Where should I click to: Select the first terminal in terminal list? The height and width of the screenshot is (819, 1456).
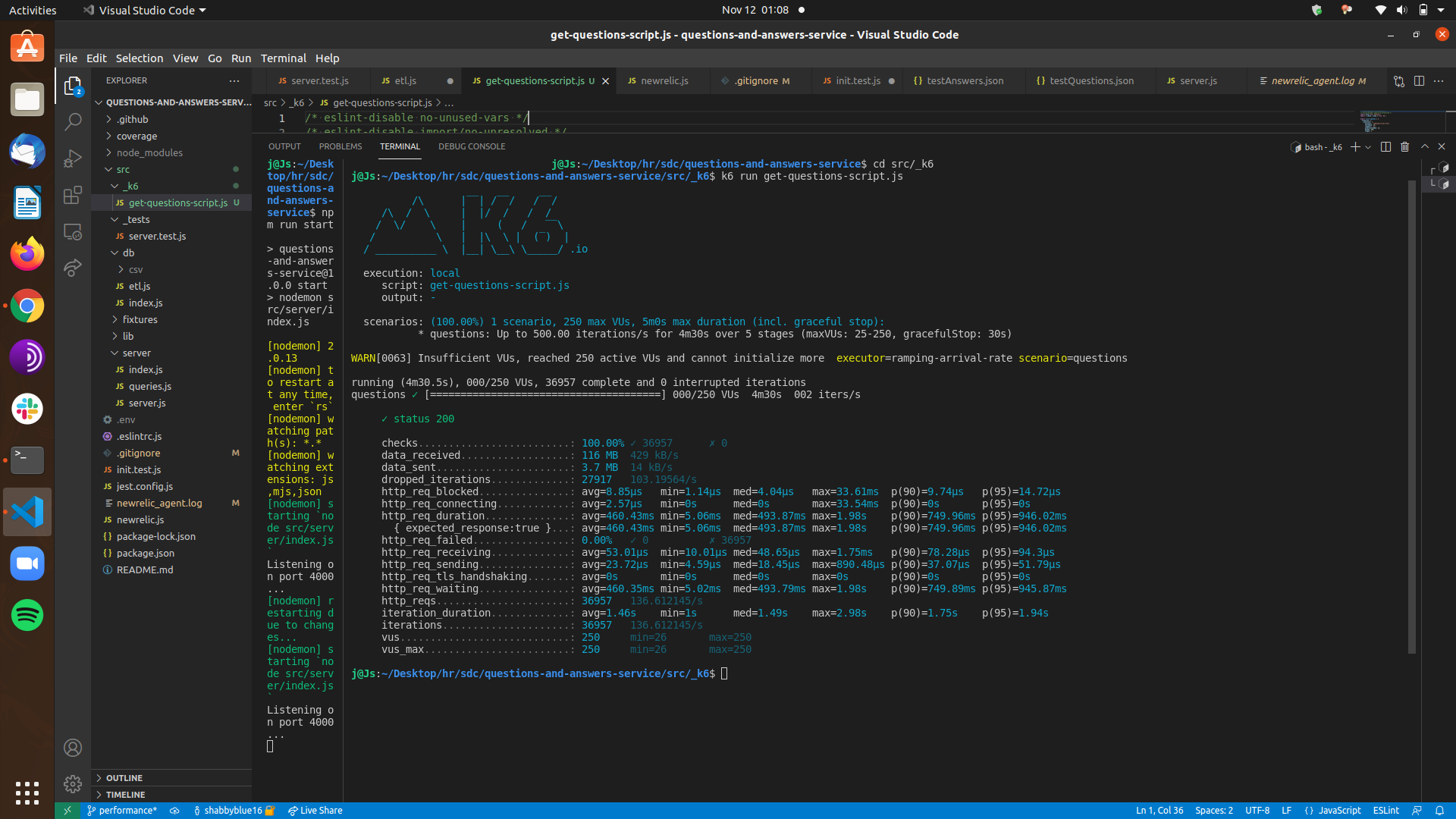point(1441,168)
